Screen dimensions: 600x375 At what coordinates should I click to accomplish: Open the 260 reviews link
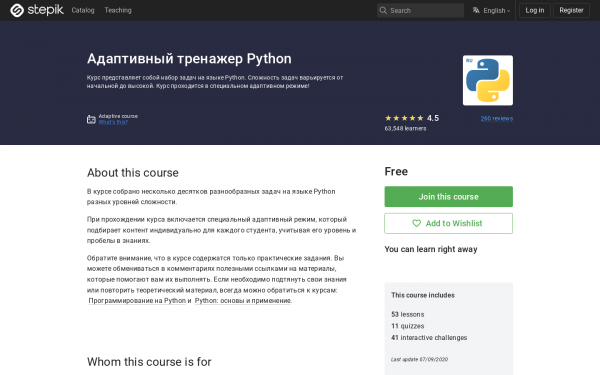(497, 119)
